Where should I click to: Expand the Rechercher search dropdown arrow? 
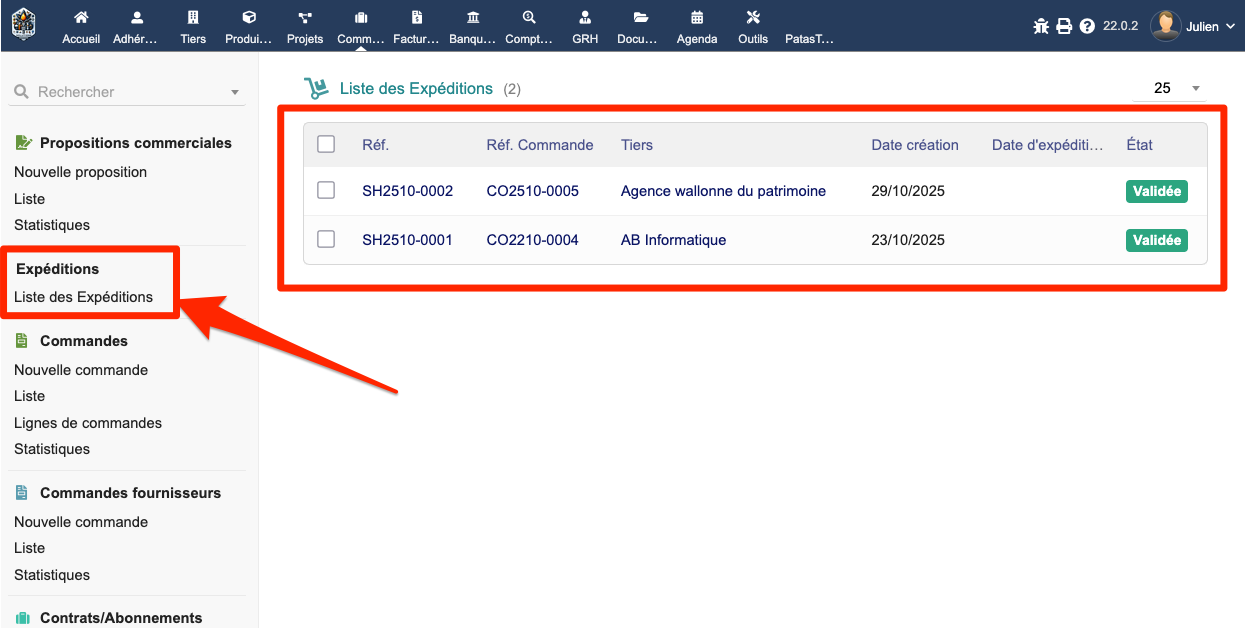[236, 91]
